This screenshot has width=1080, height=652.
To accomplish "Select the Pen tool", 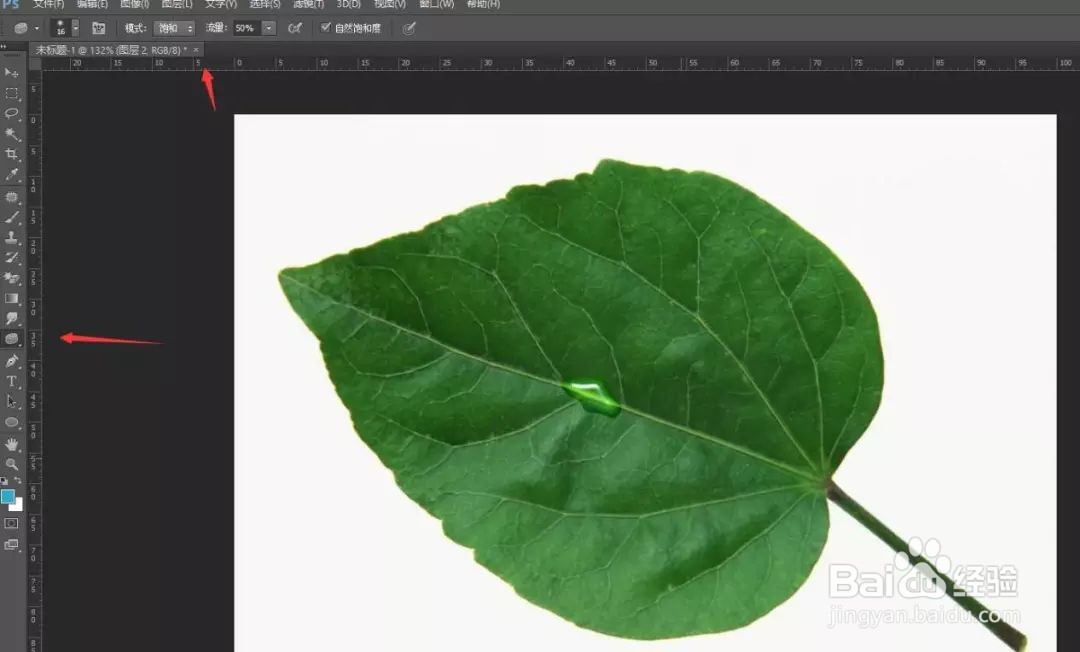I will click(12, 361).
